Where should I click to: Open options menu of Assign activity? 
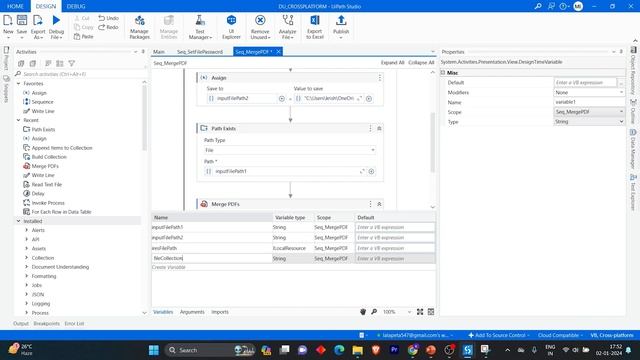[x=380, y=78]
